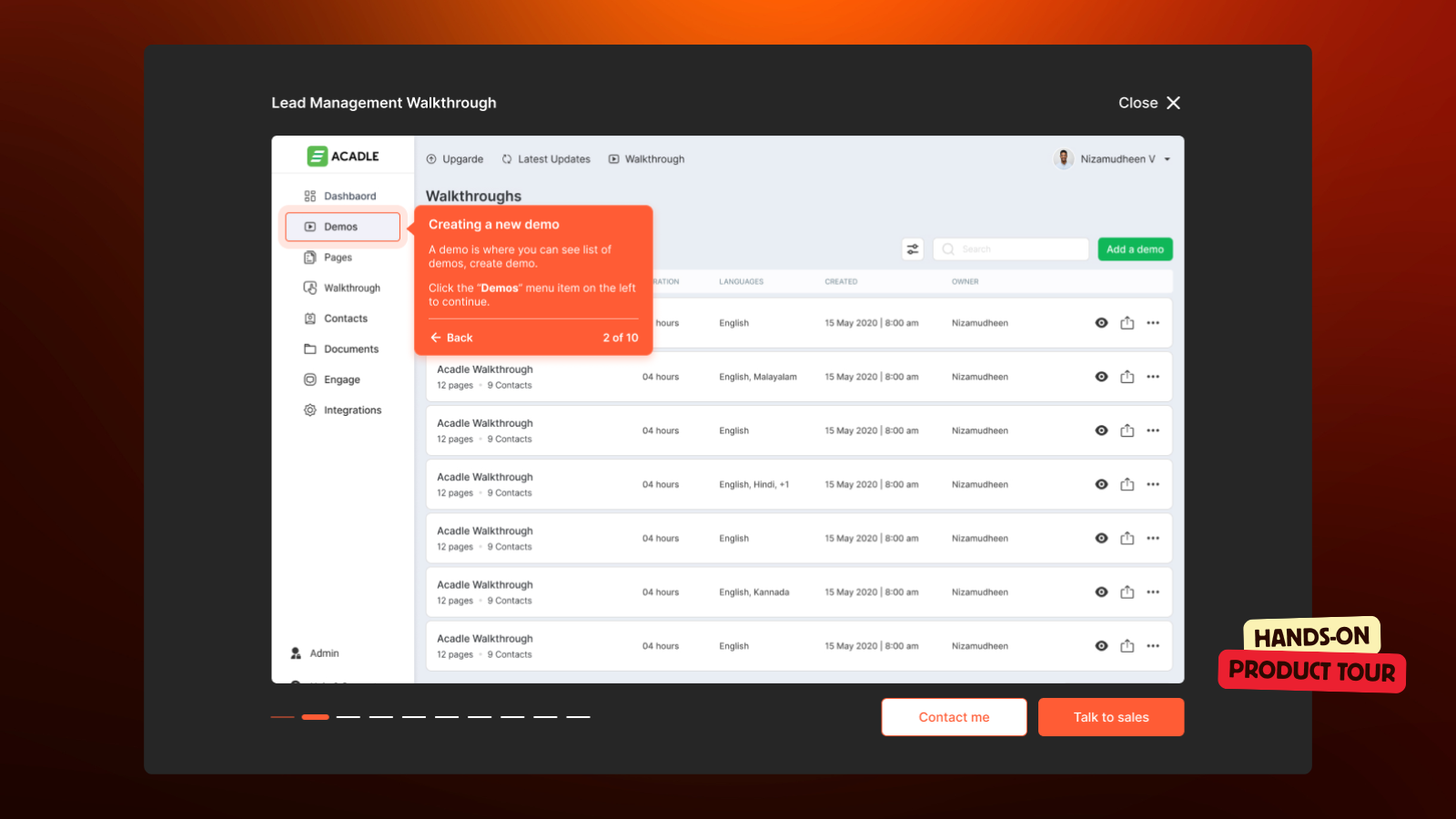Open more options on first row
Viewport: 1456px width, 819px height.
tap(1153, 323)
